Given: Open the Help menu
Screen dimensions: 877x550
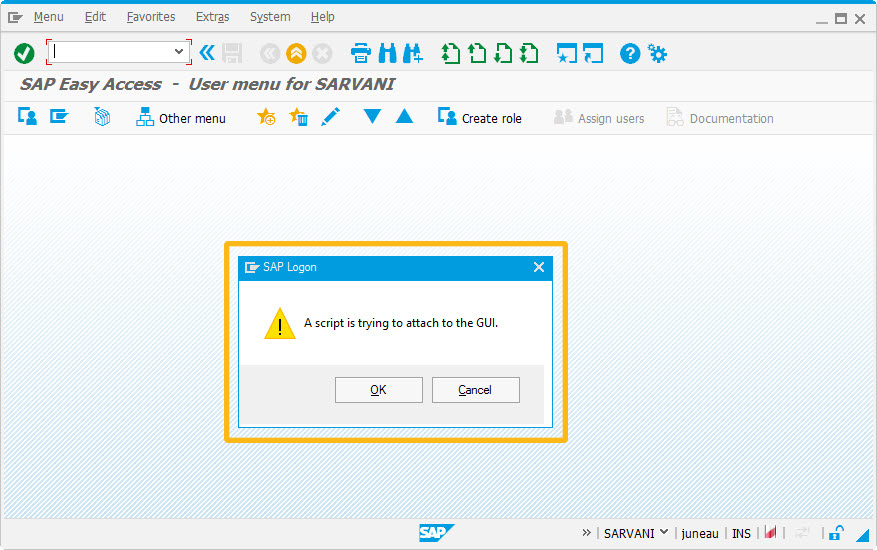Looking at the screenshot, I should point(323,17).
